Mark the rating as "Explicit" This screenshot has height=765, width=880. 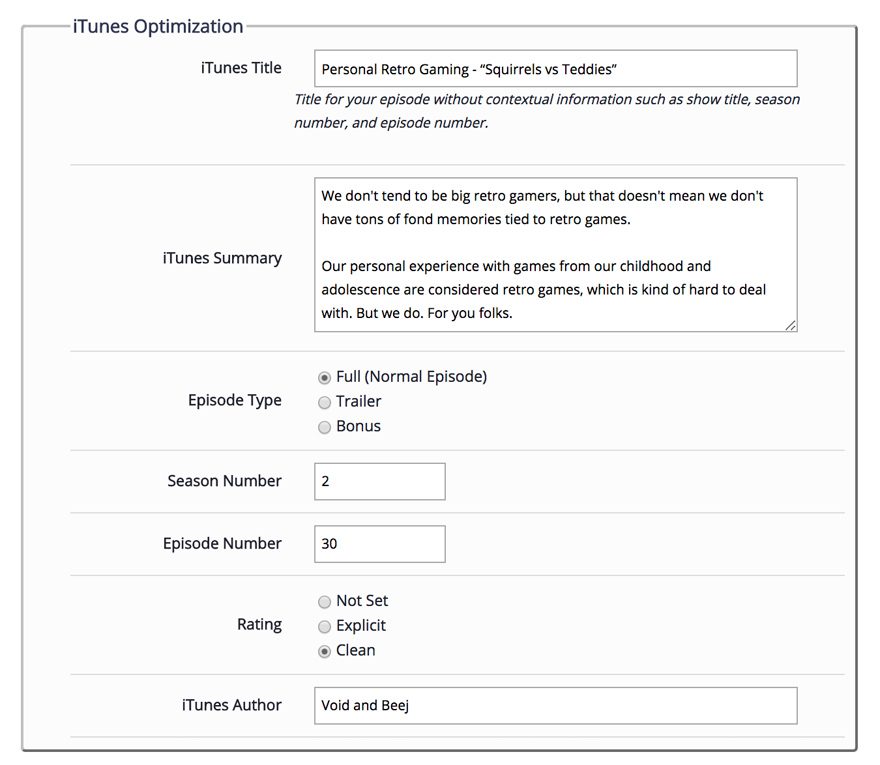[x=324, y=627]
